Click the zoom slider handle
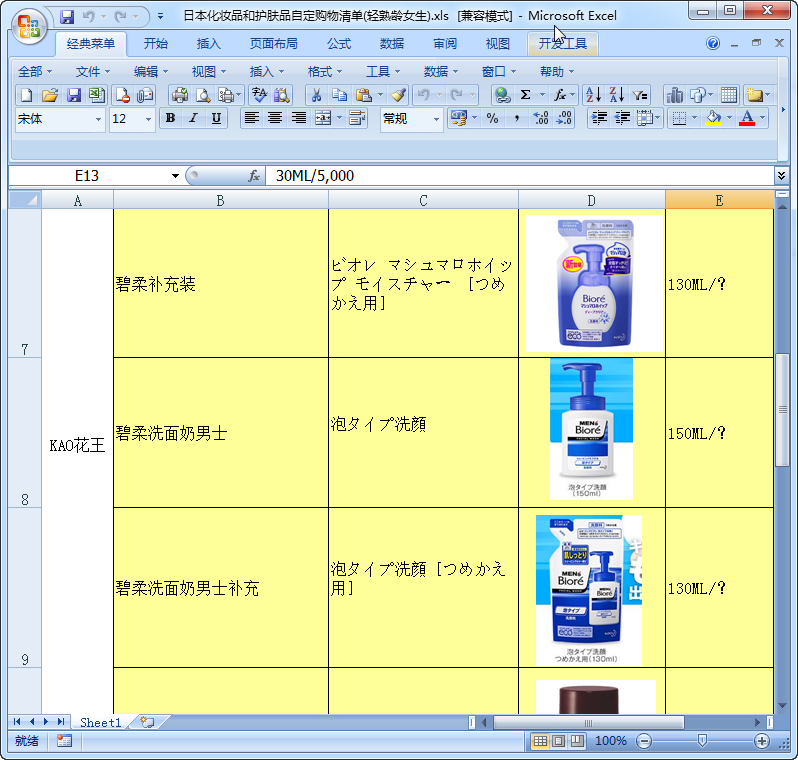 702,741
